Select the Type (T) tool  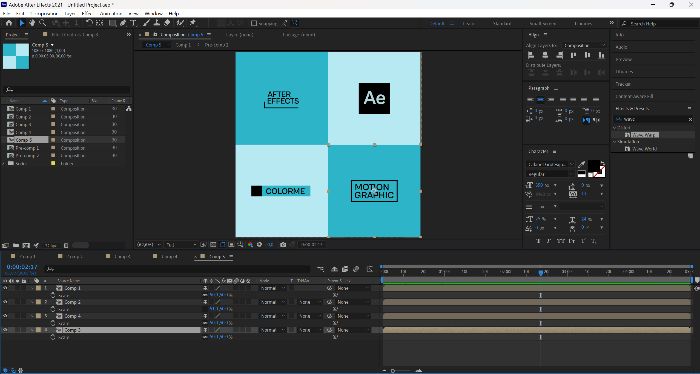tap(133, 23)
